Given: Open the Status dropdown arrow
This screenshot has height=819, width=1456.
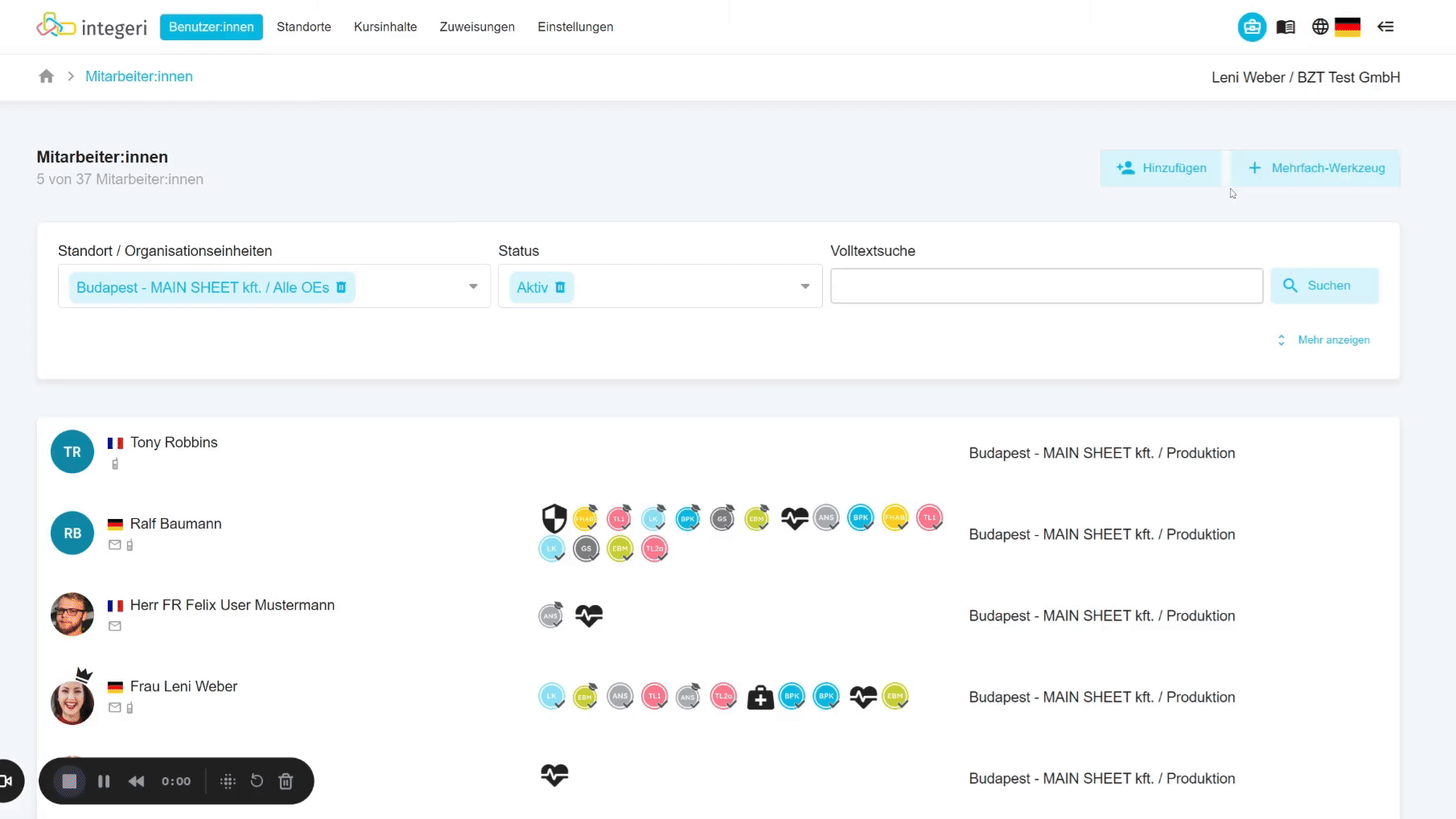Looking at the screenshot, I should click(804, 286).
